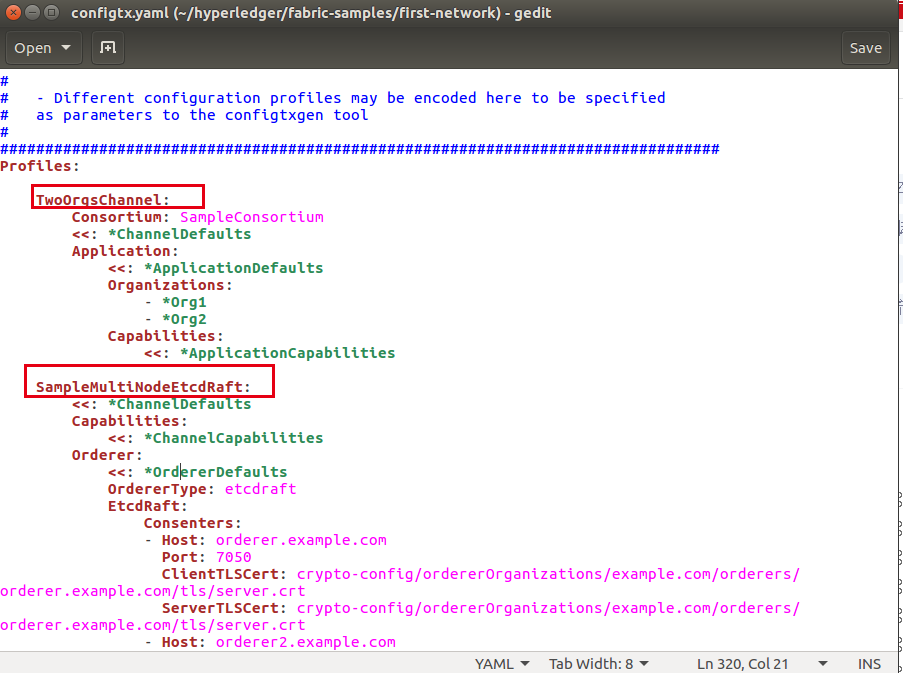The image size is (903, 673).
Task: Click the *OrdererDefaults alias
Action: pyautogui.click(x=215, y=472)
